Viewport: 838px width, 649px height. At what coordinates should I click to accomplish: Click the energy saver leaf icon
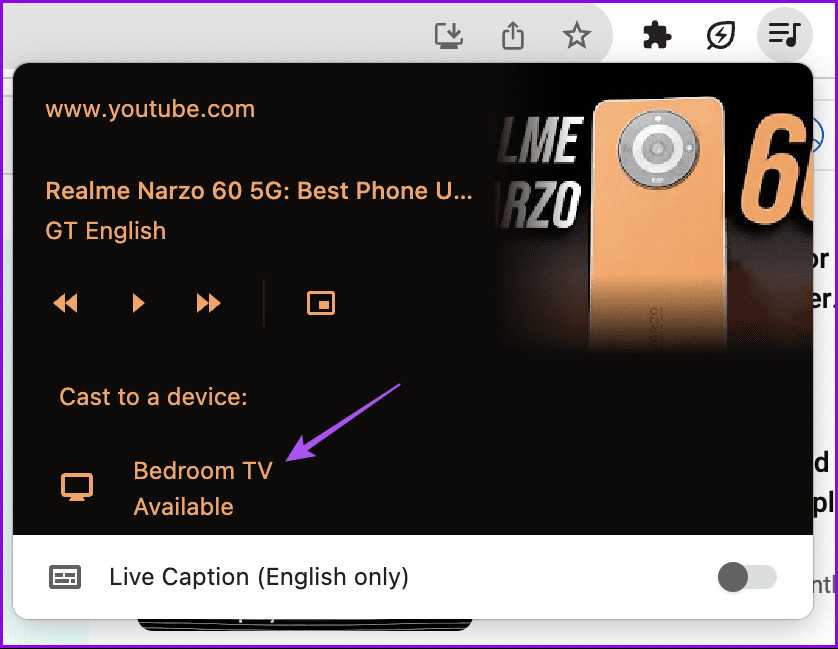coord(721,35)
